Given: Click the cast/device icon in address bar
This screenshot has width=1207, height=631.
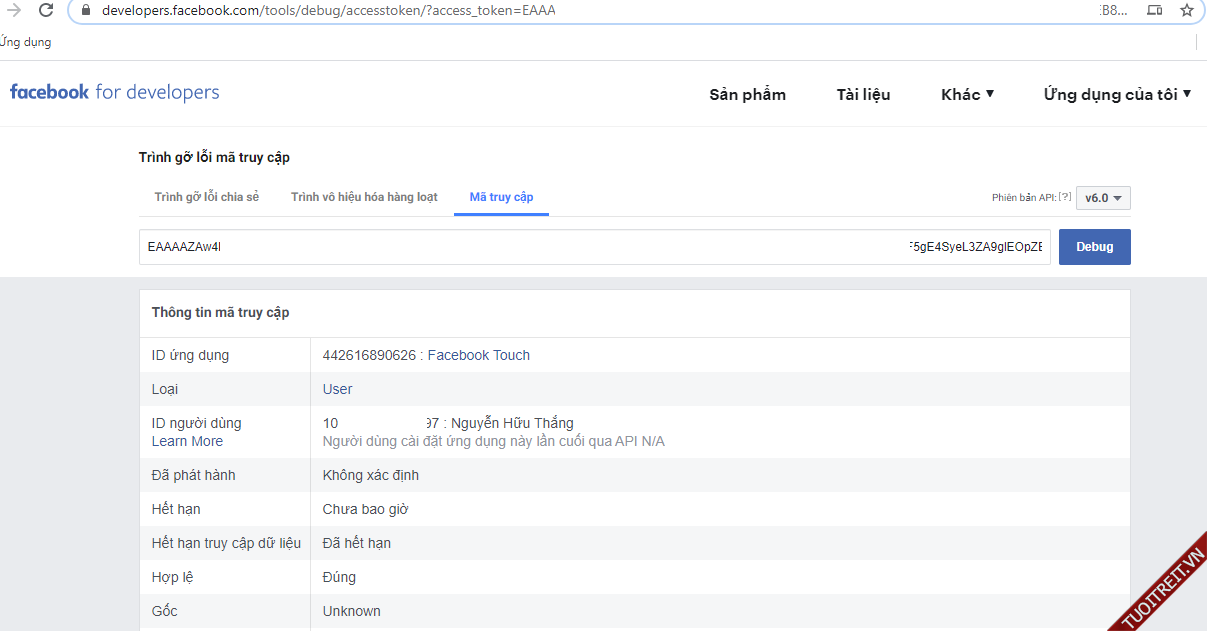Looking at the screenshot, I should point(1155,10).
